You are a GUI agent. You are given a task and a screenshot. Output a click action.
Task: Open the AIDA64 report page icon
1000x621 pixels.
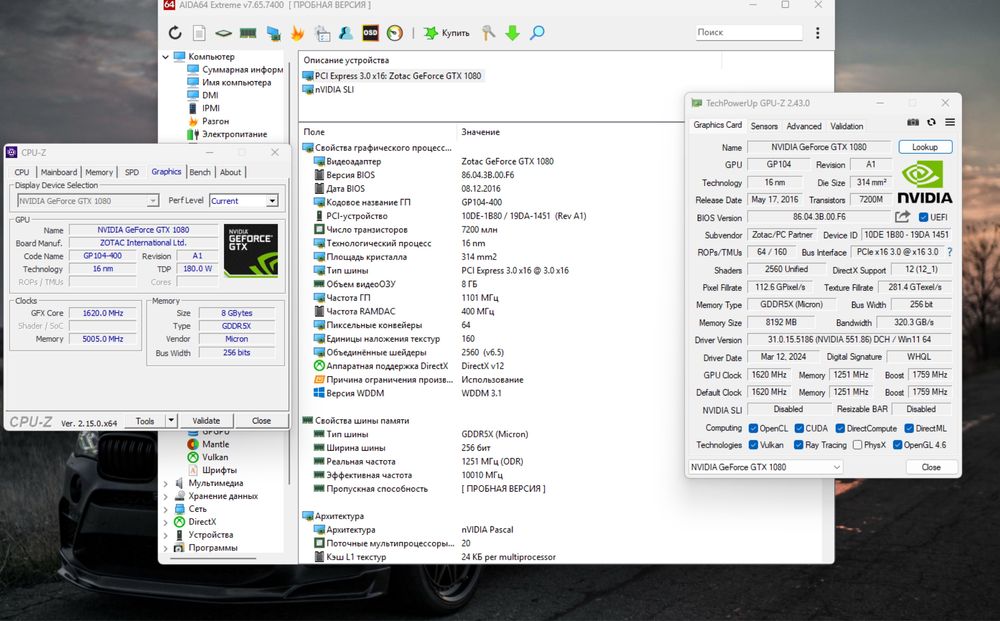pyautogui.click(x=199, y=33)
